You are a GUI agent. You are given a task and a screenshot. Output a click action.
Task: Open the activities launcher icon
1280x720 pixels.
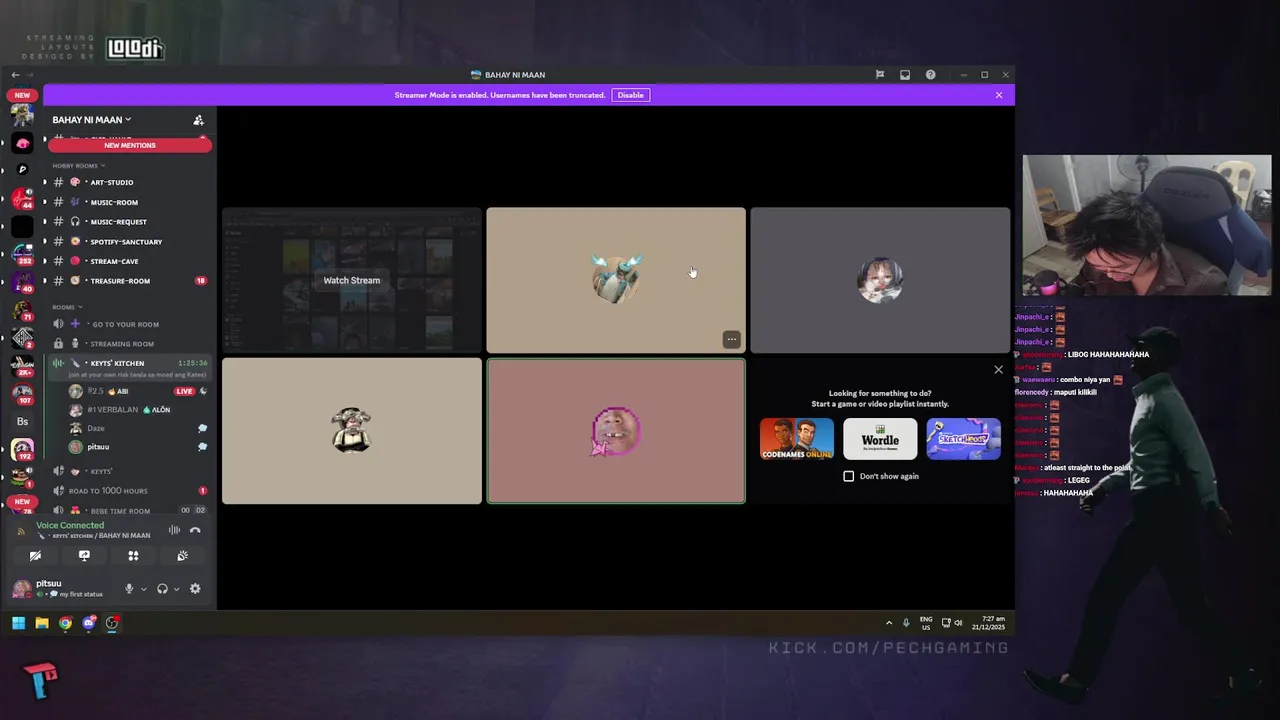(133, 555)
